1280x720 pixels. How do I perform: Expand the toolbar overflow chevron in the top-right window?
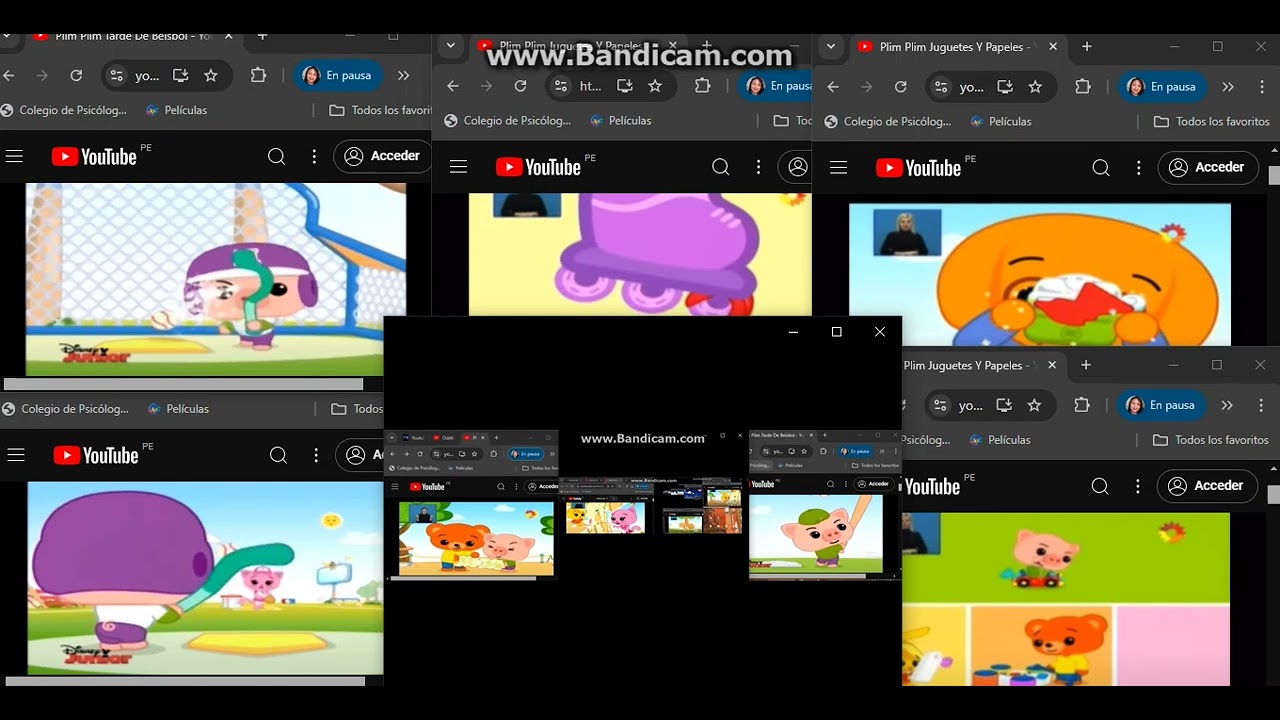point(1228,87)
